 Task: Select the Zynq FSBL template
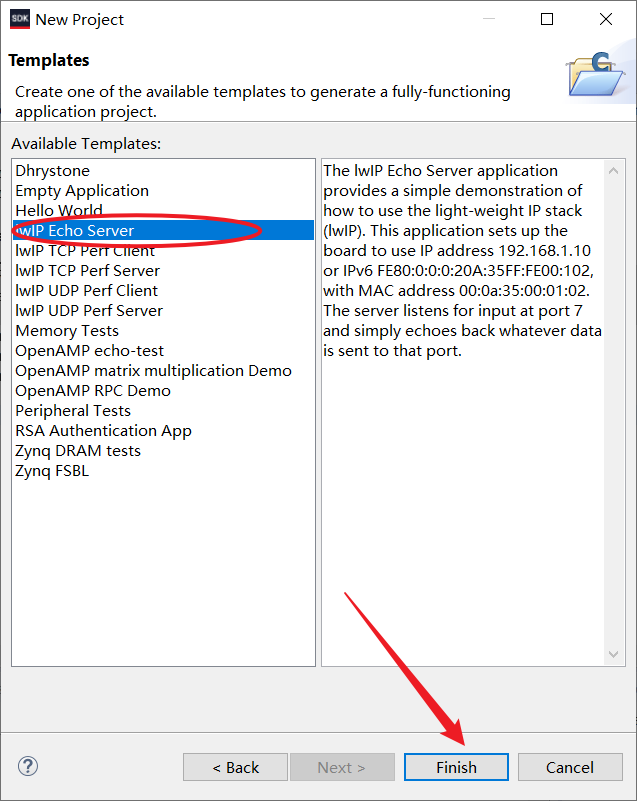pyautogui.click(x=52, y=471)
